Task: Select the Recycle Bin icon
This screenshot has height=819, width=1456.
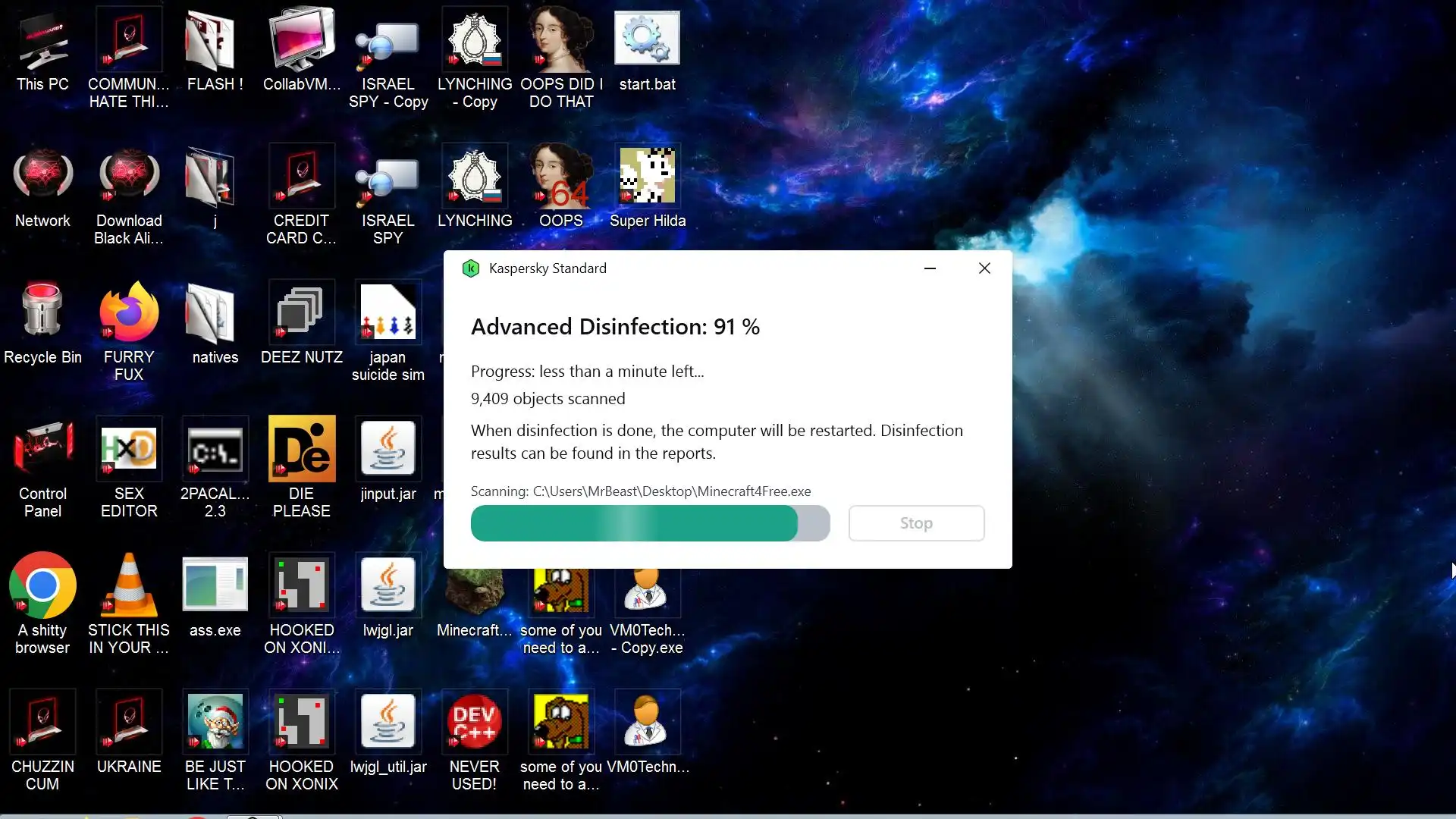Action: click(x=42, y=312)
